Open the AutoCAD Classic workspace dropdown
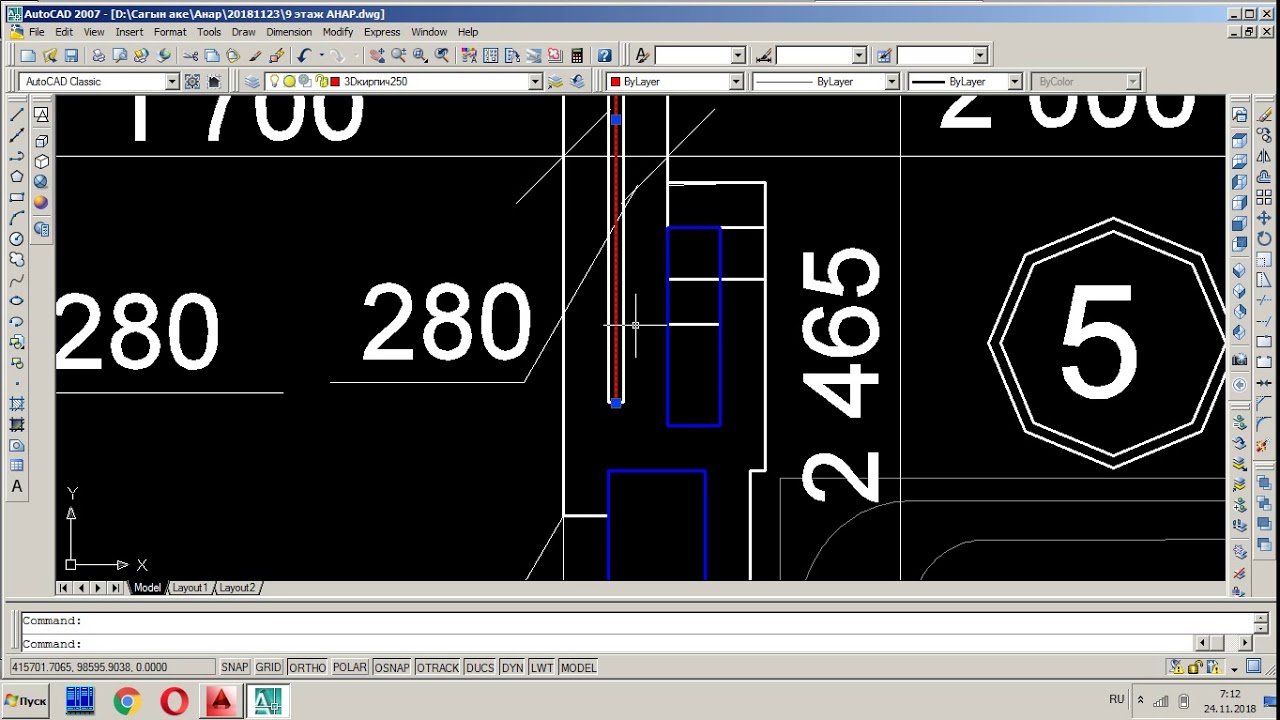 click(x=172, y=82)
